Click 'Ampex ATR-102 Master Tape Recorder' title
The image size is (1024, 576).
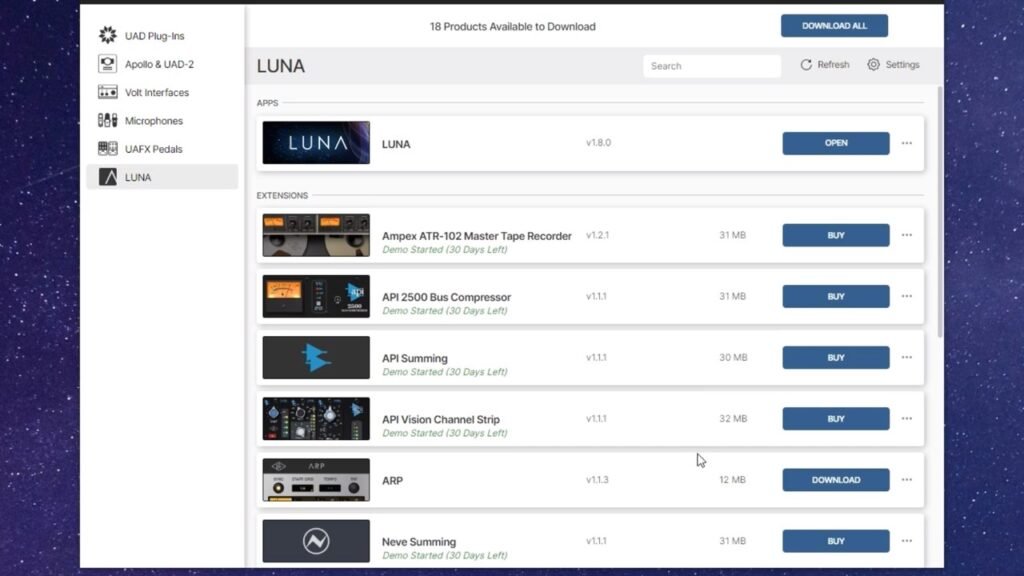click(x=477, y=236)
